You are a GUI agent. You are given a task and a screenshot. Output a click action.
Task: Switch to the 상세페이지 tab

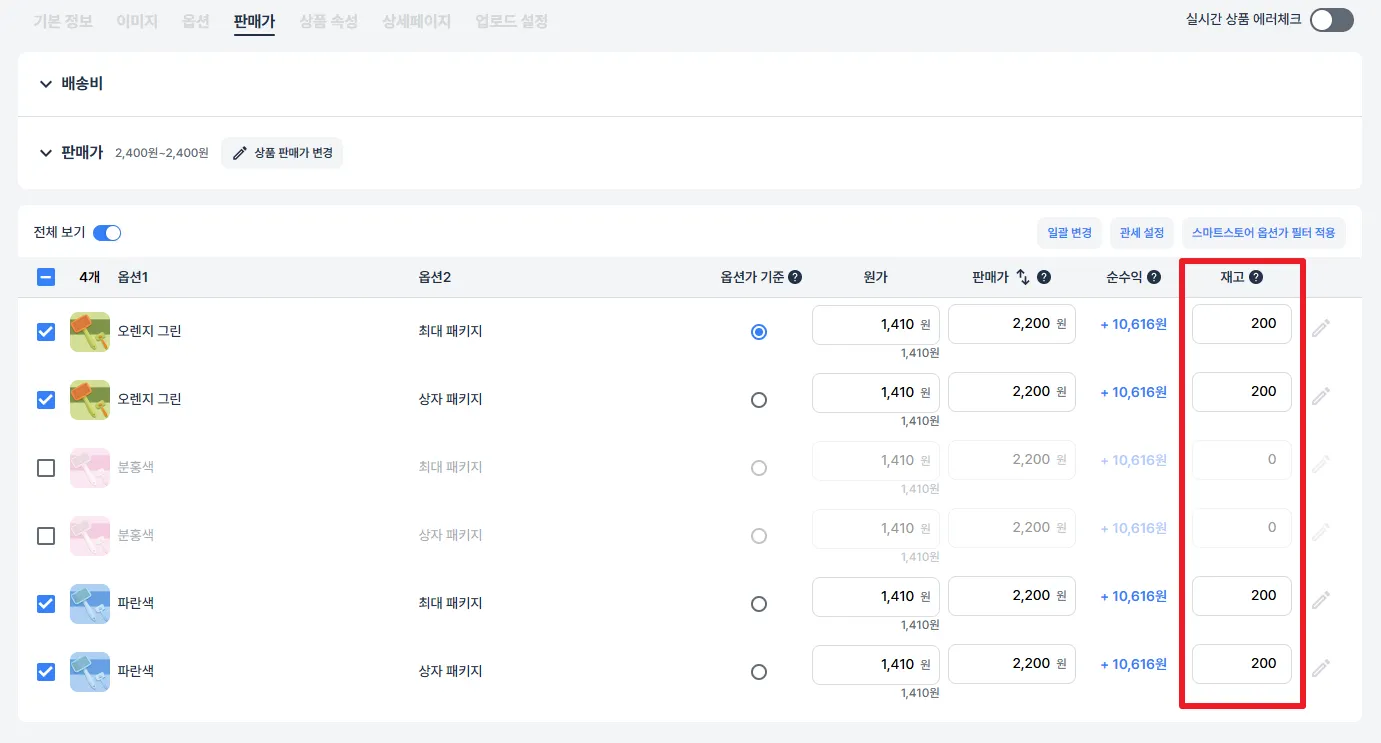(416, 21)
